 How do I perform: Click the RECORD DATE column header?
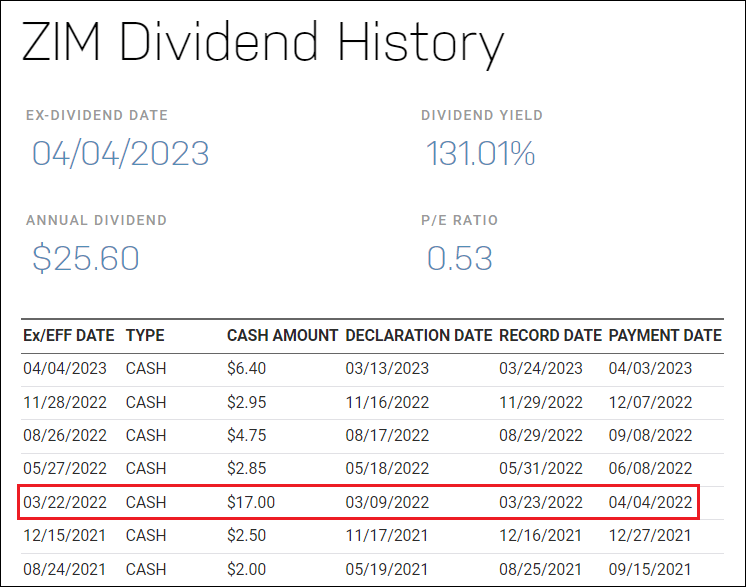pos(550,335)
